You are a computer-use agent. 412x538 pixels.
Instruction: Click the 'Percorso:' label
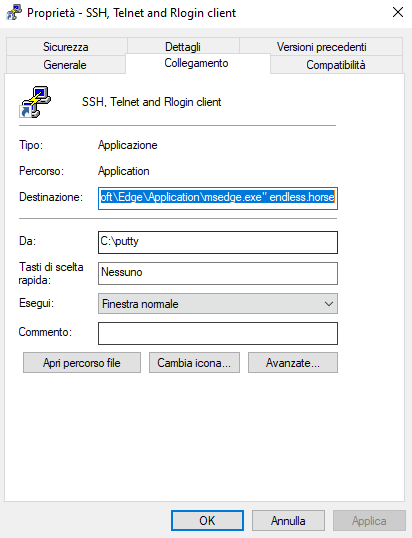42,171
